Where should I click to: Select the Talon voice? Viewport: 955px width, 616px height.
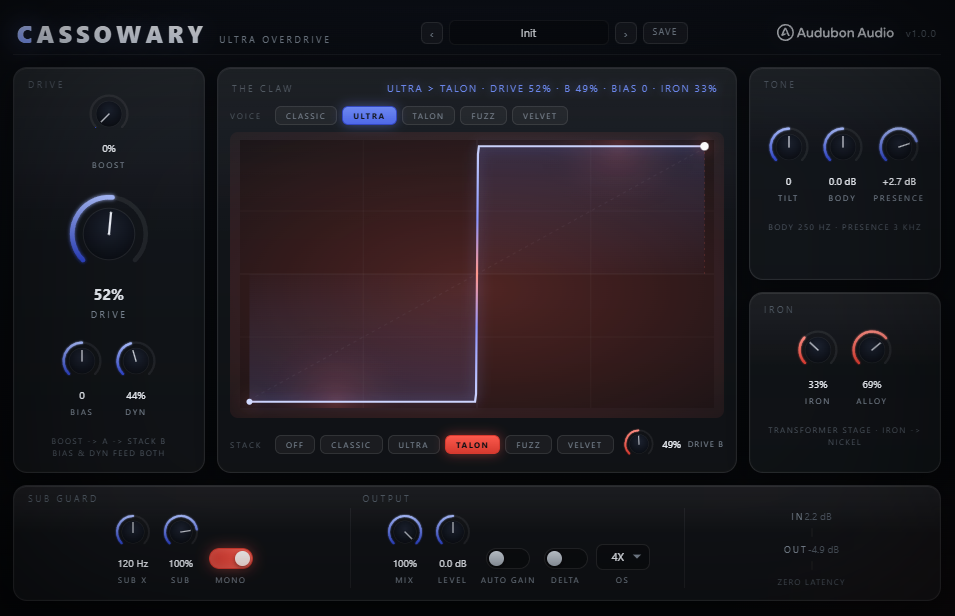tap(428, 116)
